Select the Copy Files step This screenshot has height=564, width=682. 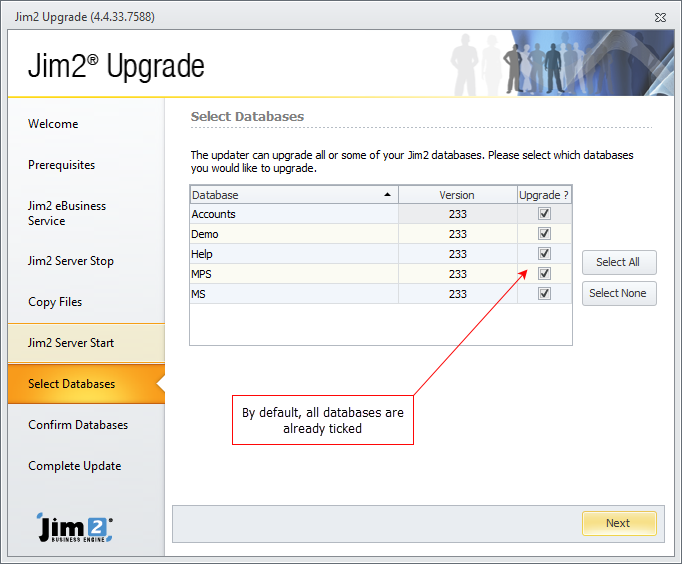click(55, 302)
